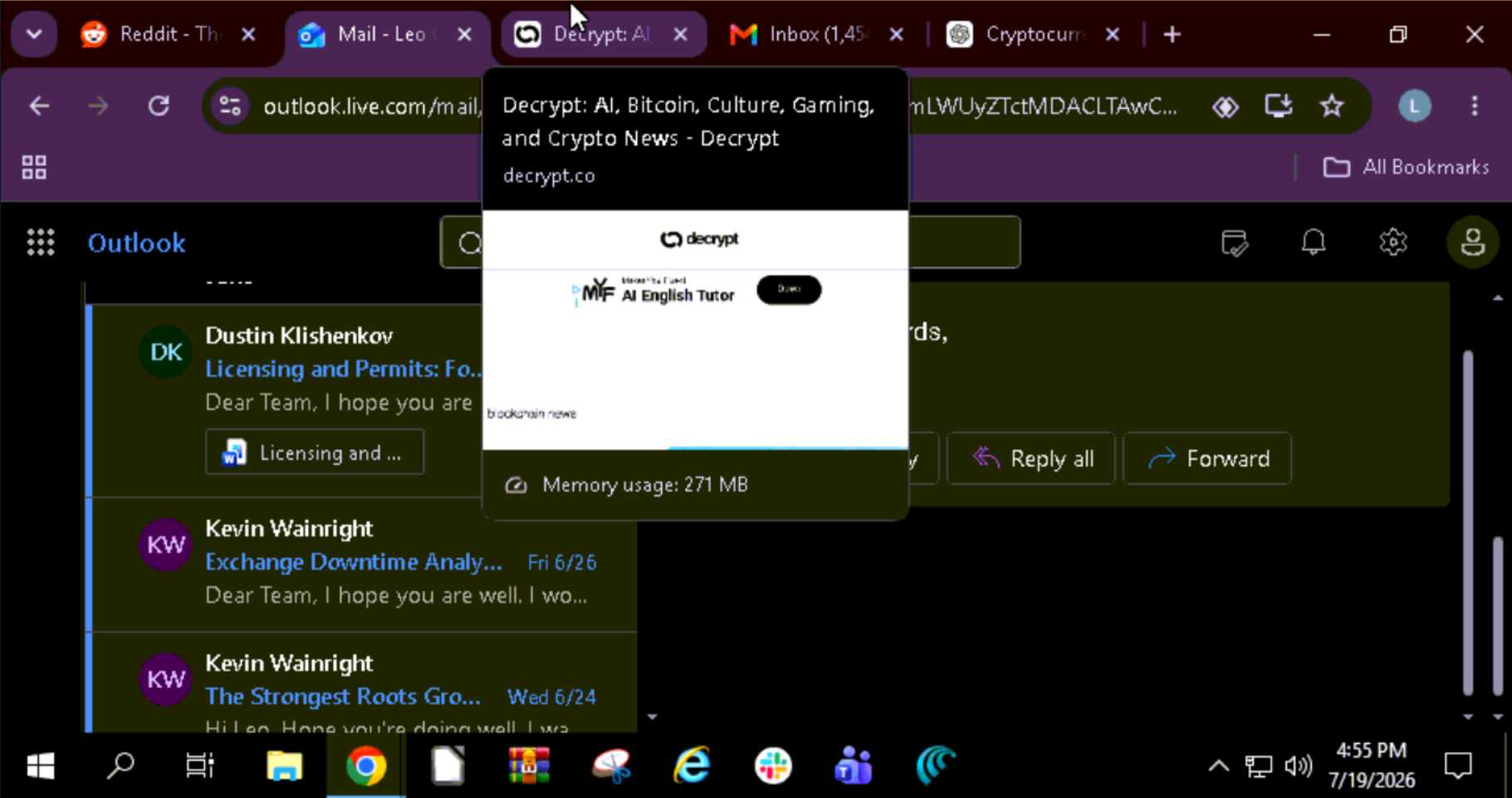This screenshot has width=1512, height=798.
Task: Click the Outlook brand link
Action: coord(137,242)
